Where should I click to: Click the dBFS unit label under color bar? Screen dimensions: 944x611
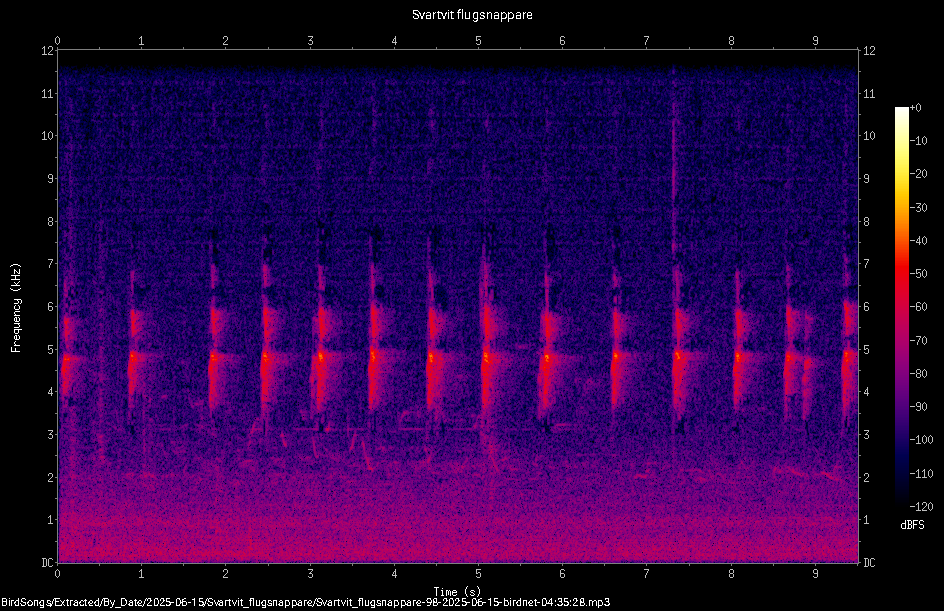(x=912, y=525)
